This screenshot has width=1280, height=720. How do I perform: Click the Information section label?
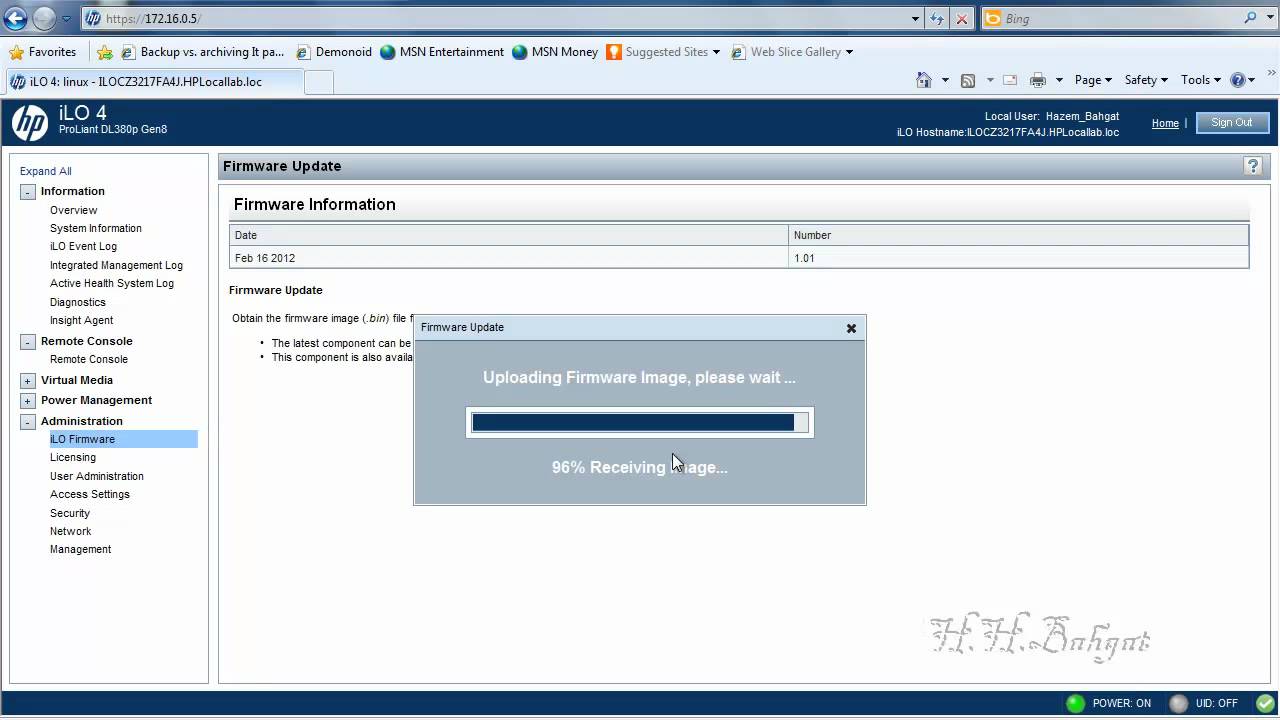point(72,191)
